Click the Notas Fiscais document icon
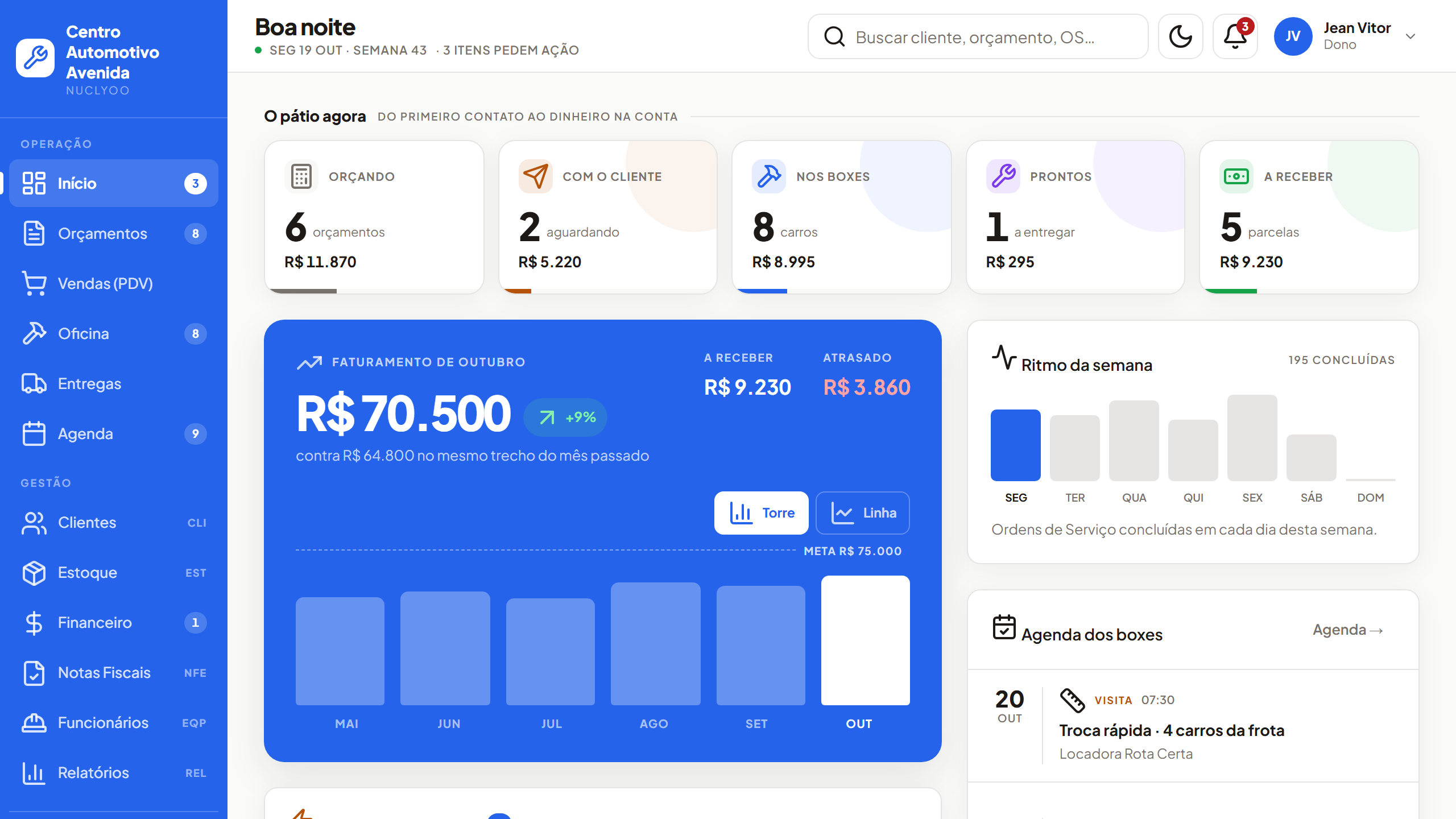Screen dimensions: 1456x819 [x=34, y=673]
